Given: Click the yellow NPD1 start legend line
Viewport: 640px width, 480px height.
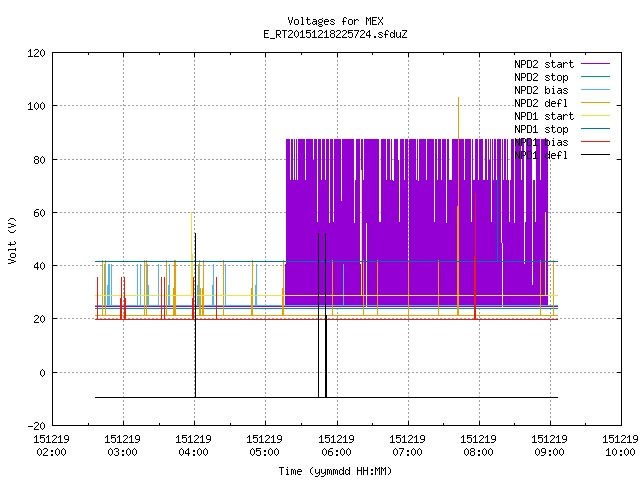Looking at the screenshot, I should coord(596,116).
